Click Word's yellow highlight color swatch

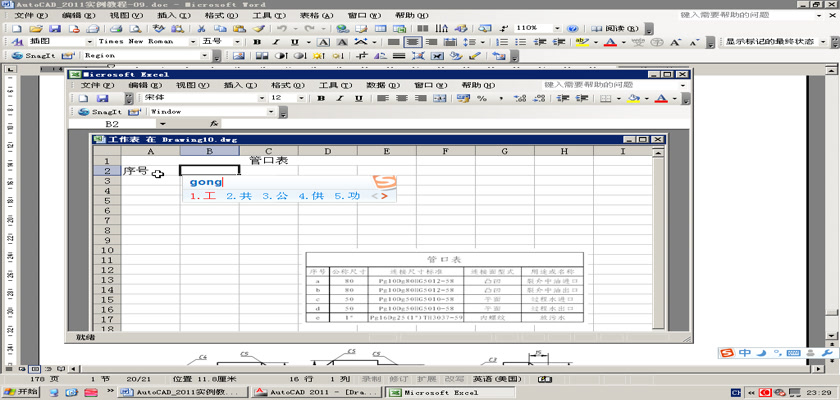pyautogui.click(x=582, y=42)
